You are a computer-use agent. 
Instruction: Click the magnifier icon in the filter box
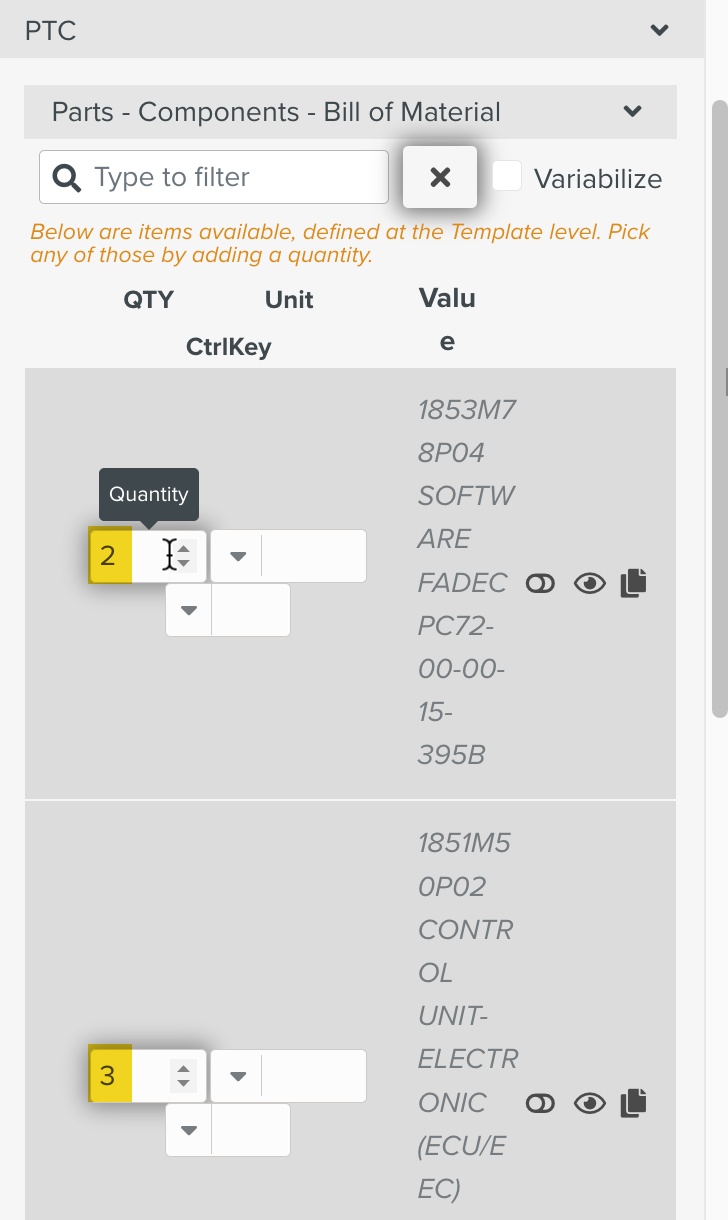point(67,178)
